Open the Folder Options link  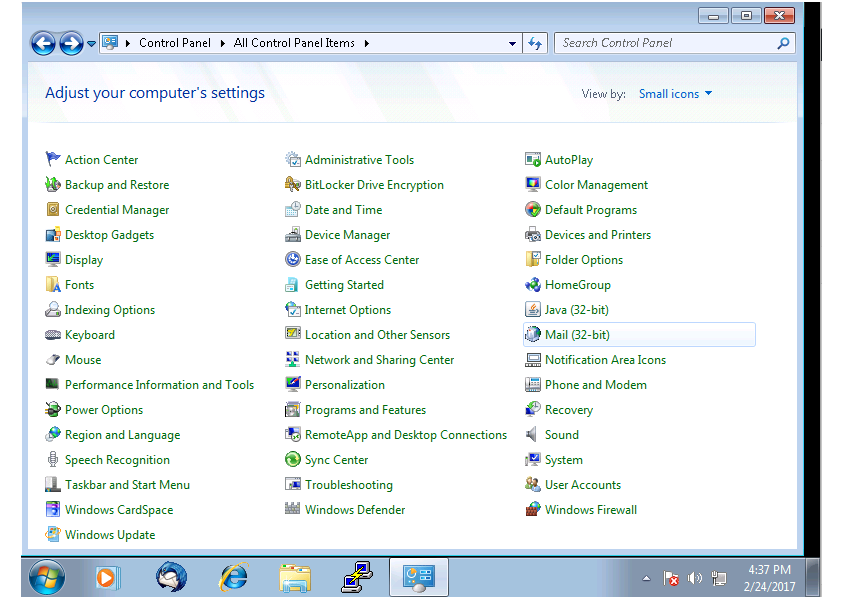(584, 260)
